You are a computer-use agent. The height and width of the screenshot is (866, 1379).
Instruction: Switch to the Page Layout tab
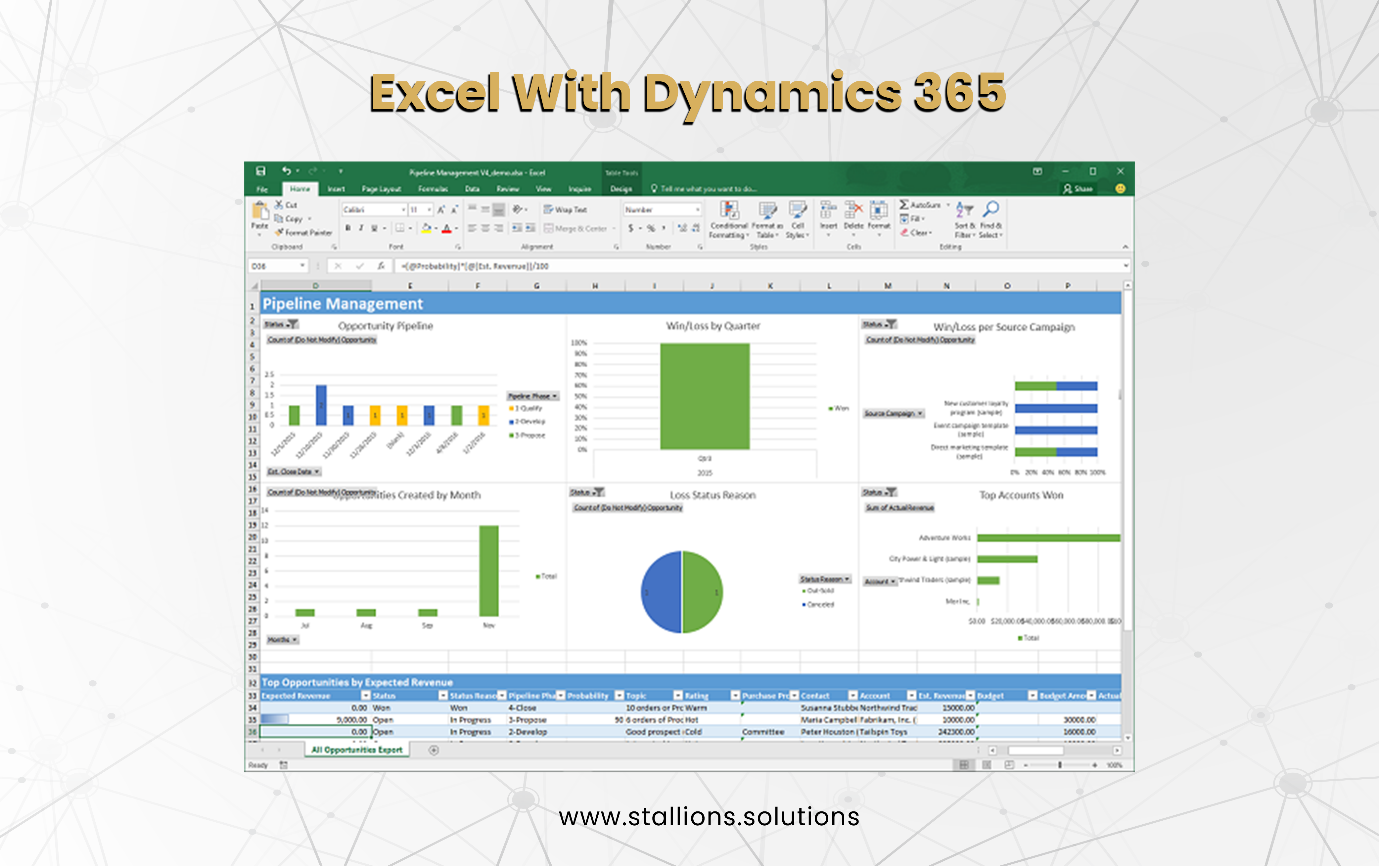click(382, 189)
